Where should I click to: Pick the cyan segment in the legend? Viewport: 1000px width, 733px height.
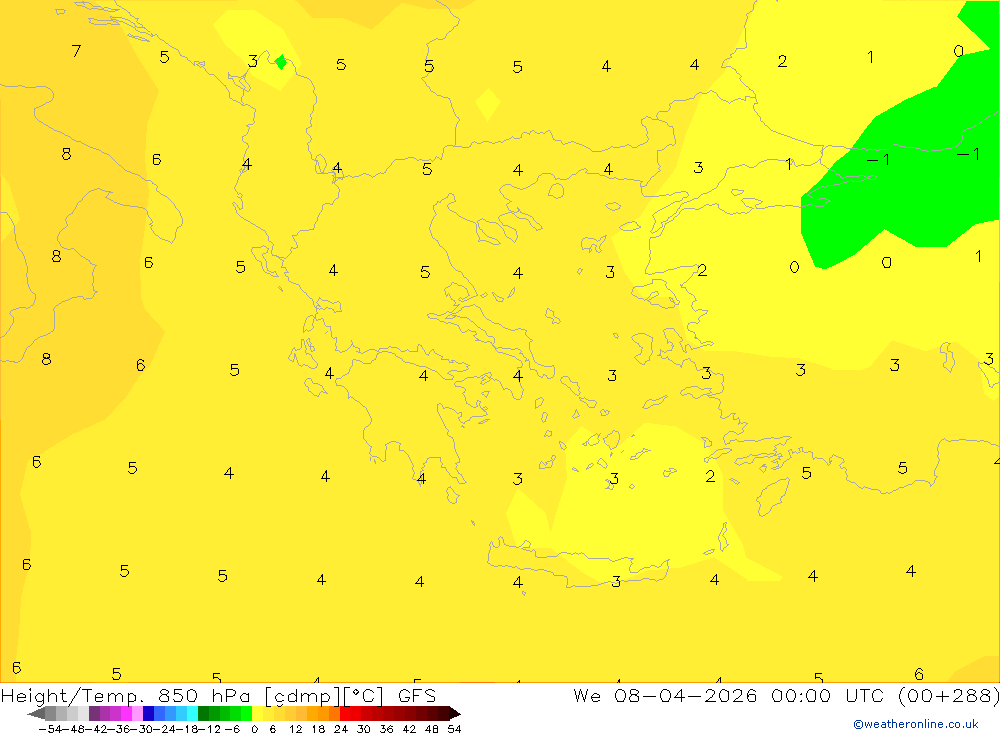point(192,714)
